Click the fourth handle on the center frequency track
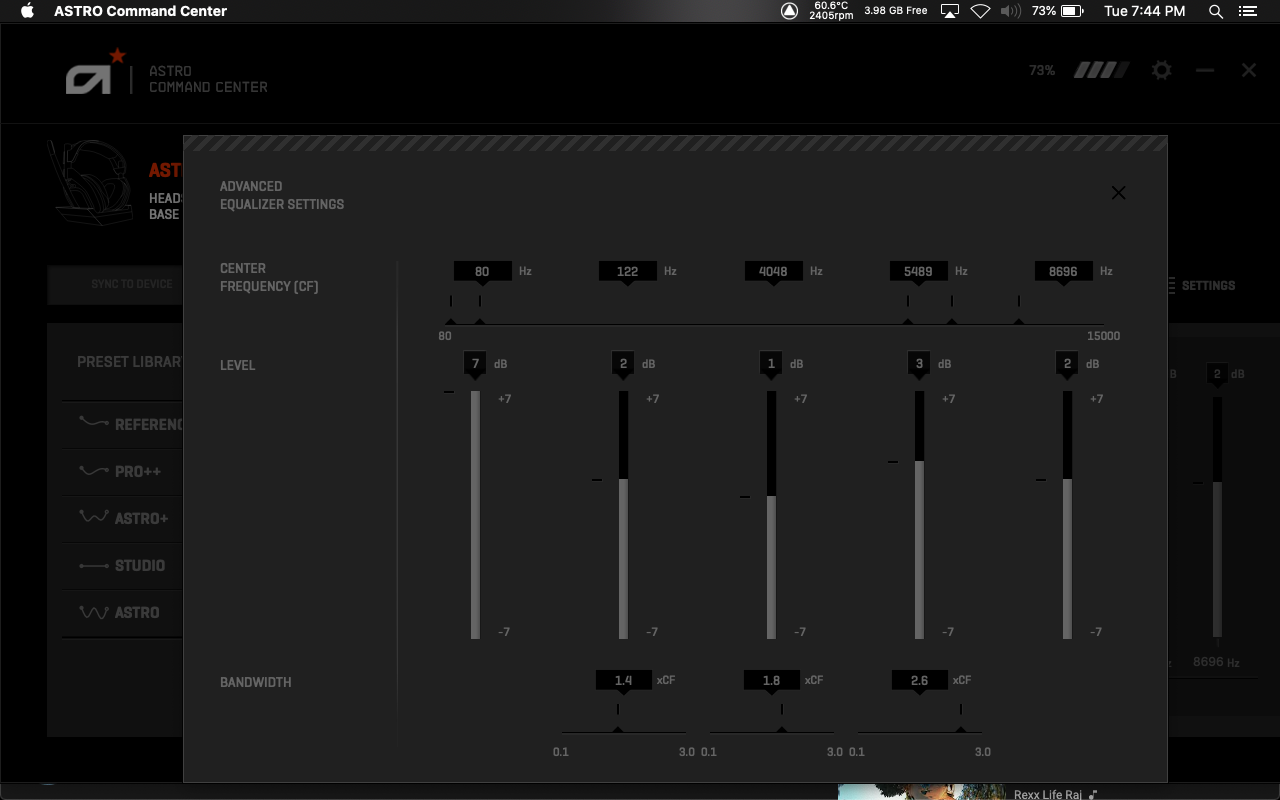The image size is (1280, 800). (952, 321)
